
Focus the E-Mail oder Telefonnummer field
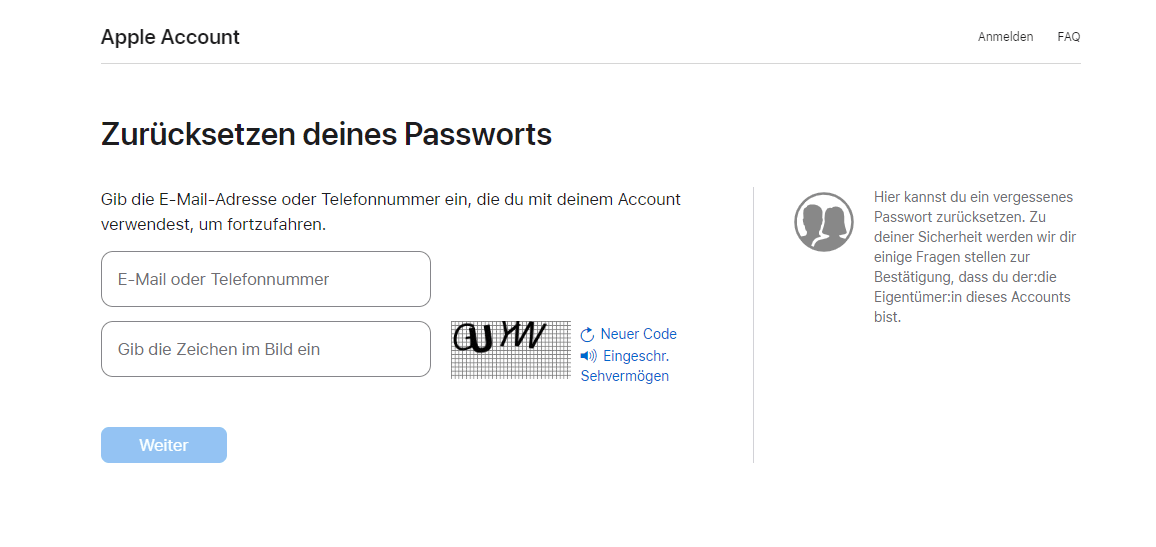(266, 279)
